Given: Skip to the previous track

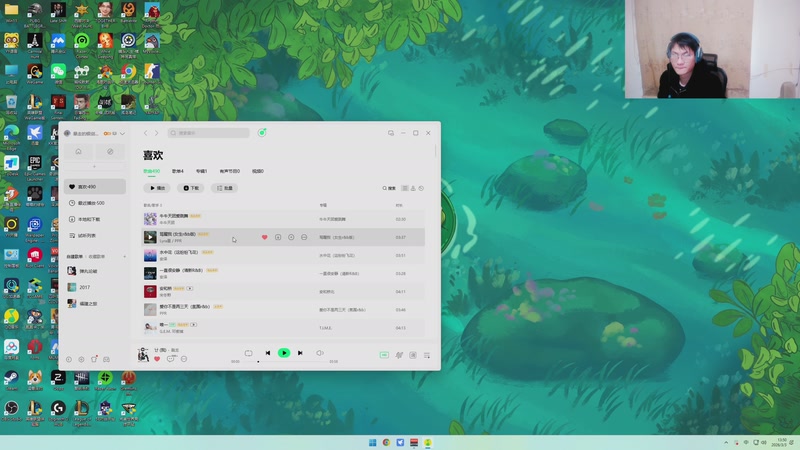Looking at the screenshot, I should pyautogui.click(x=268, y=353).
